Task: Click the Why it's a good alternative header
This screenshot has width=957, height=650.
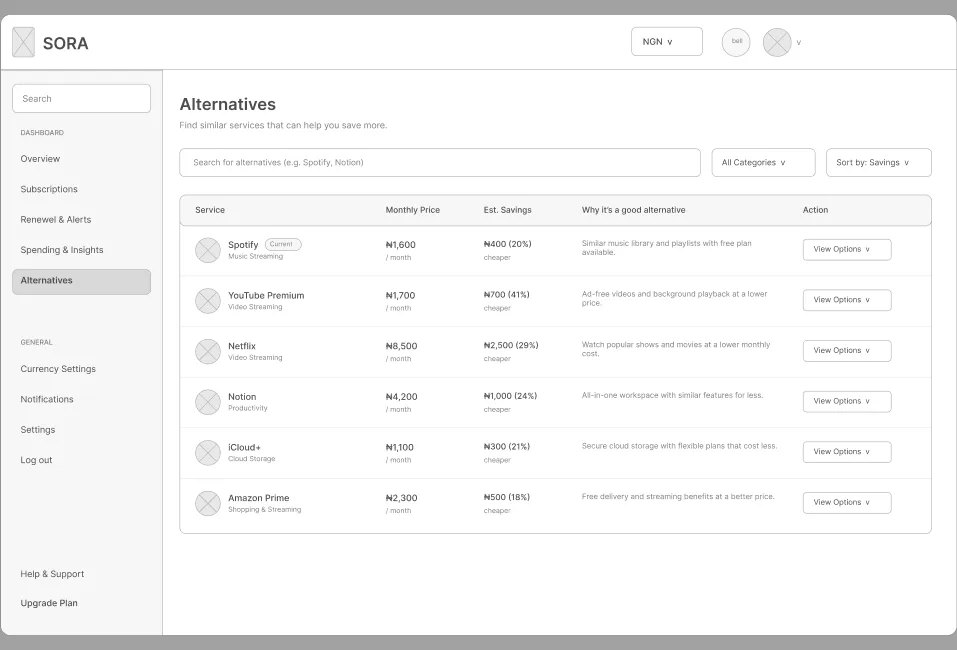Action: (x=634, y=210)
